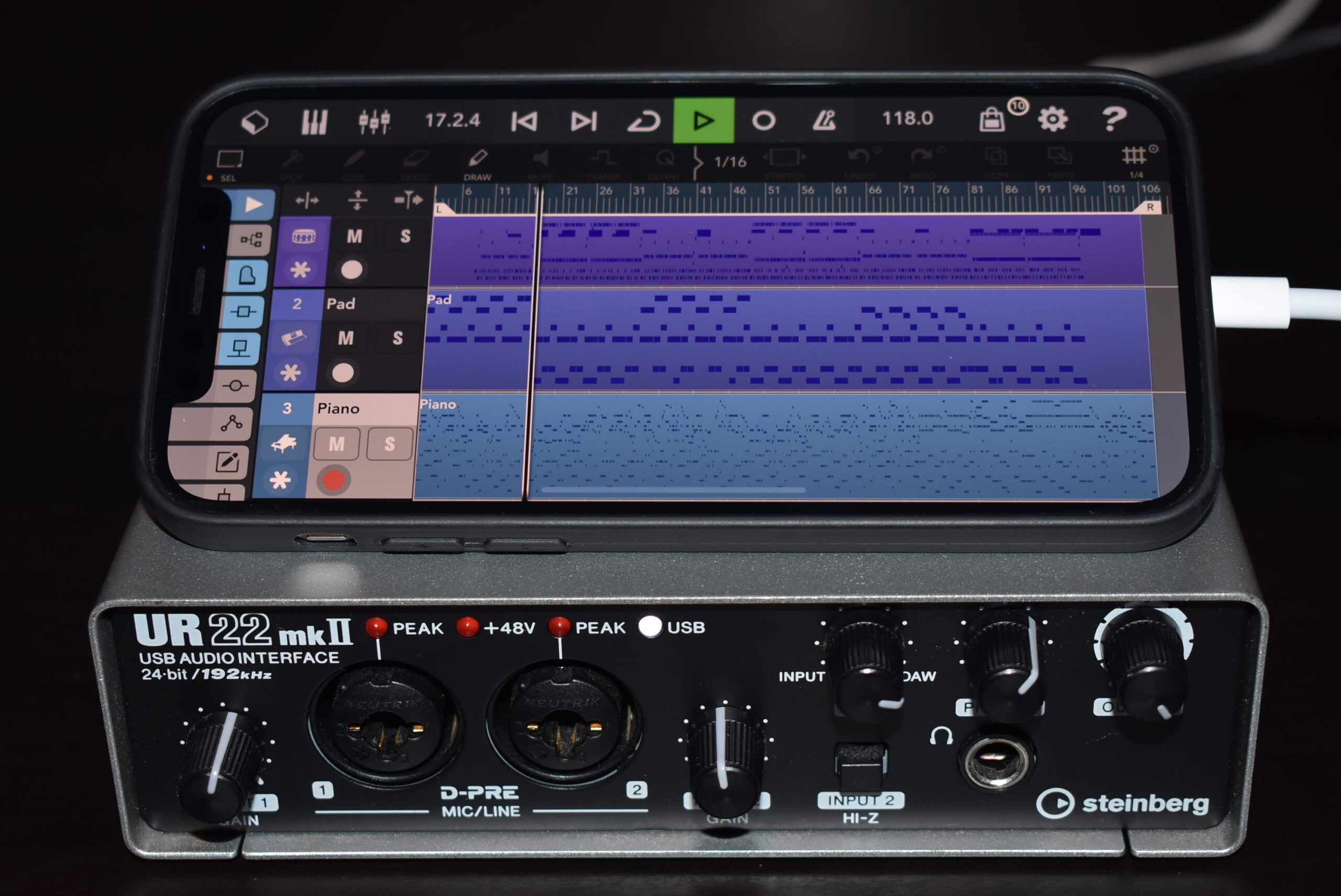This screenshot has width=1341, height=896.
Task: Freeze the drum track with snowflake icon
Action: [x=300, y=270]
